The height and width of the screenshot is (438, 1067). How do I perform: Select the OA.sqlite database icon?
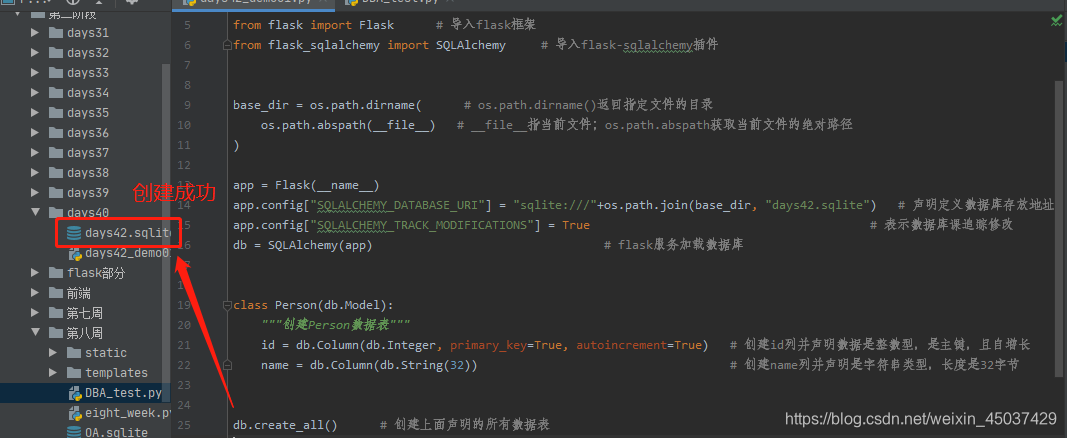[73, 432]
